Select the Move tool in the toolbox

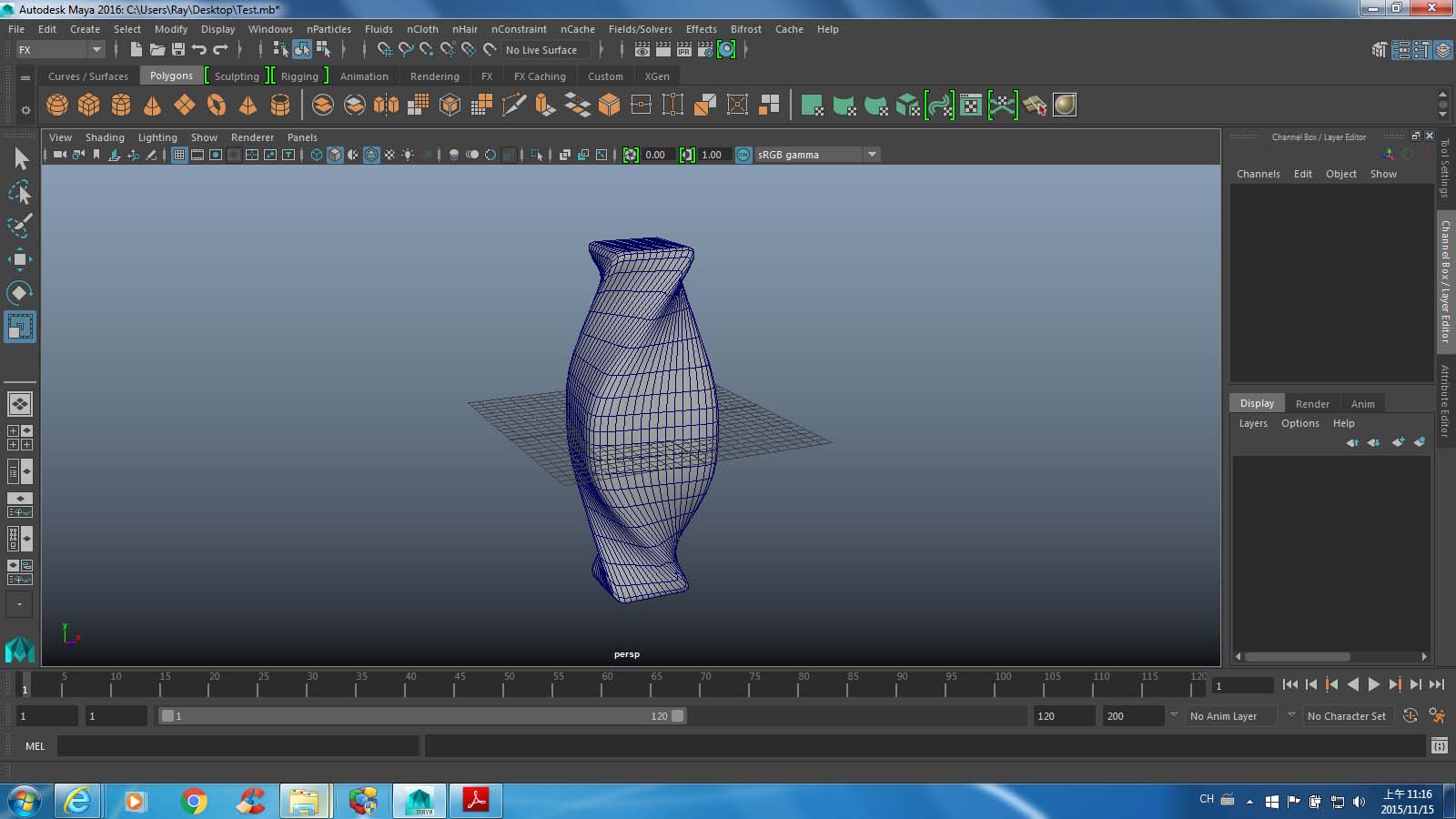pyautogui.click(x=20, y=260)
